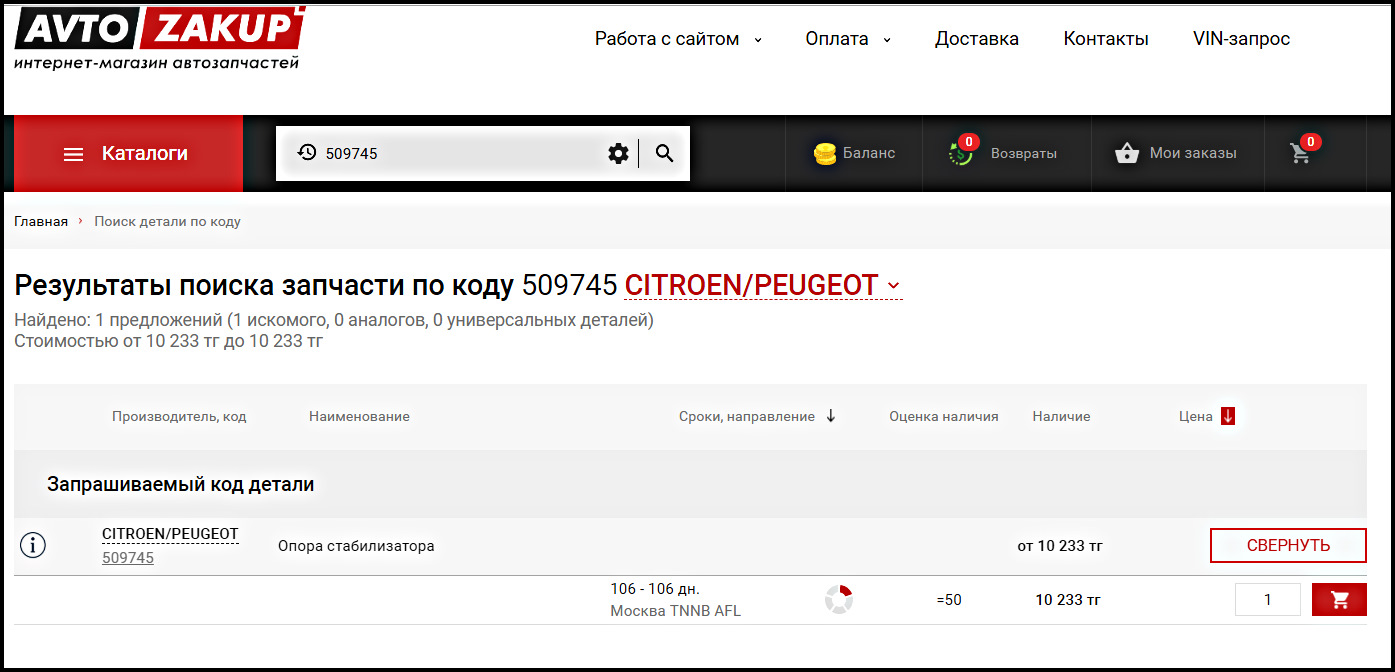Image resolution: width=1395 pixels, height=672 pixels.
Task: Open part code 509745 link
Action: tap(128, 558)
